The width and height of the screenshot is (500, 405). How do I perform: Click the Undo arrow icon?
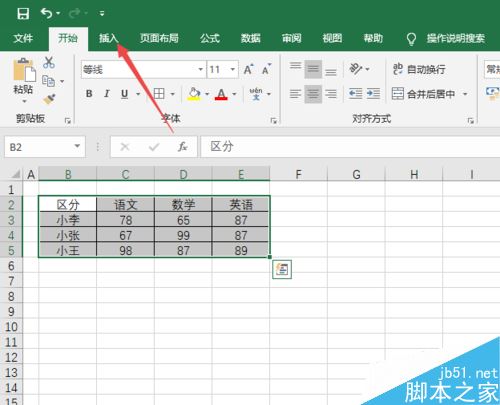click(x=47, y=13)
